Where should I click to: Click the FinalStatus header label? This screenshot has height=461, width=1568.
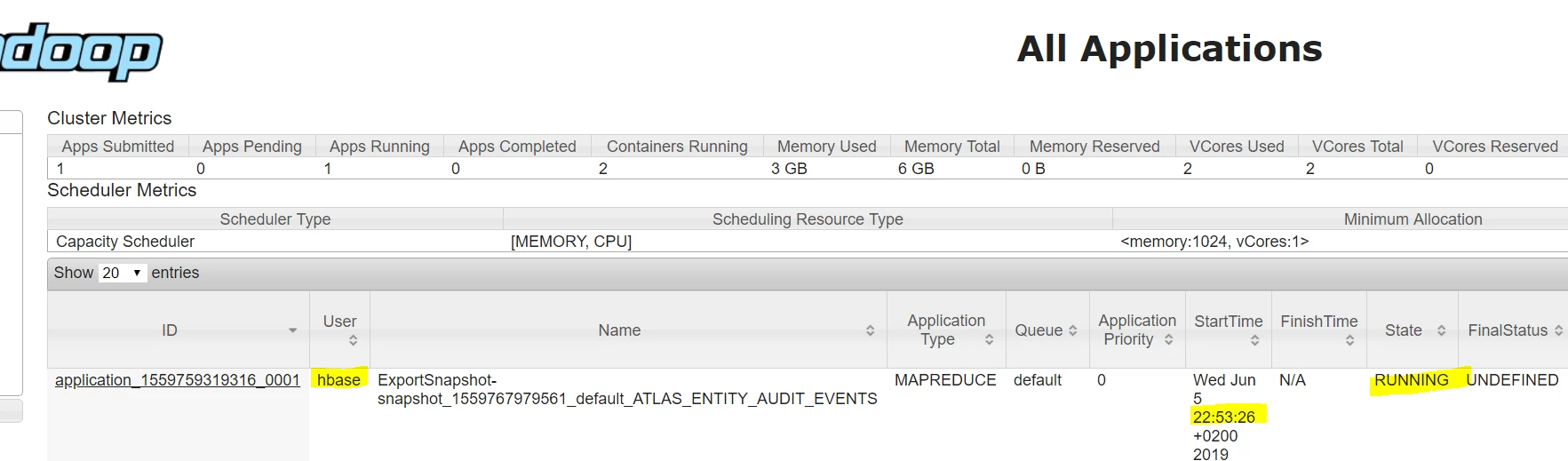pos(1508,330)
